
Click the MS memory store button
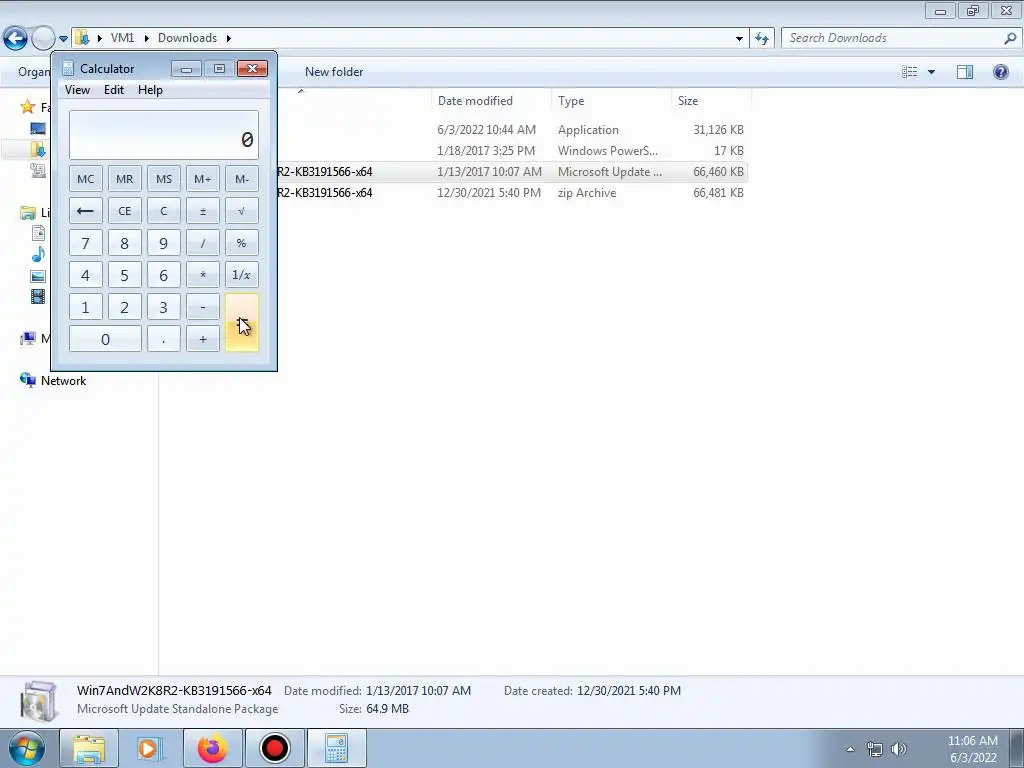(164, 179)
